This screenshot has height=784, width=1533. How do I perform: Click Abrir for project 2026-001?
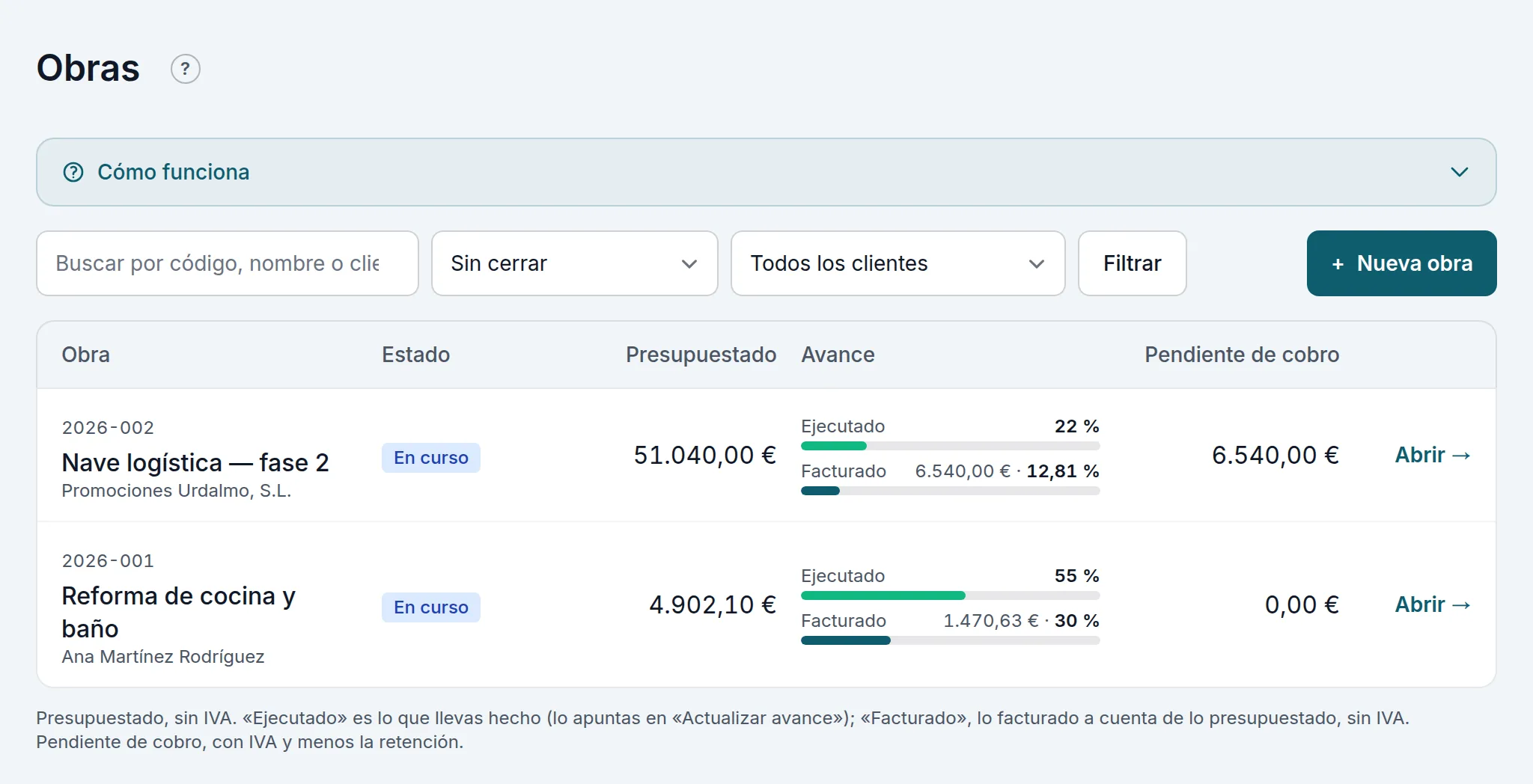(x=1433, y=604)
